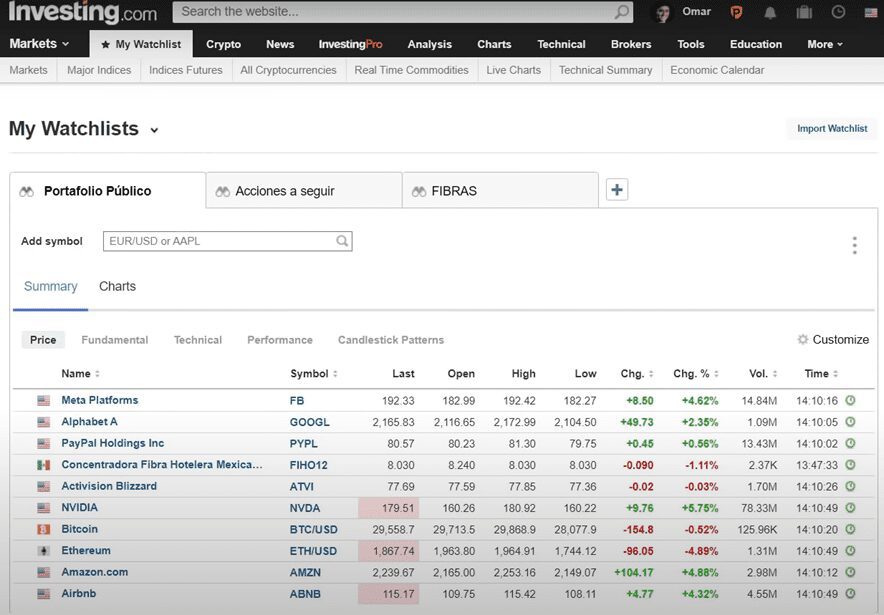Click the Customize gear icon

click(803, 340)
